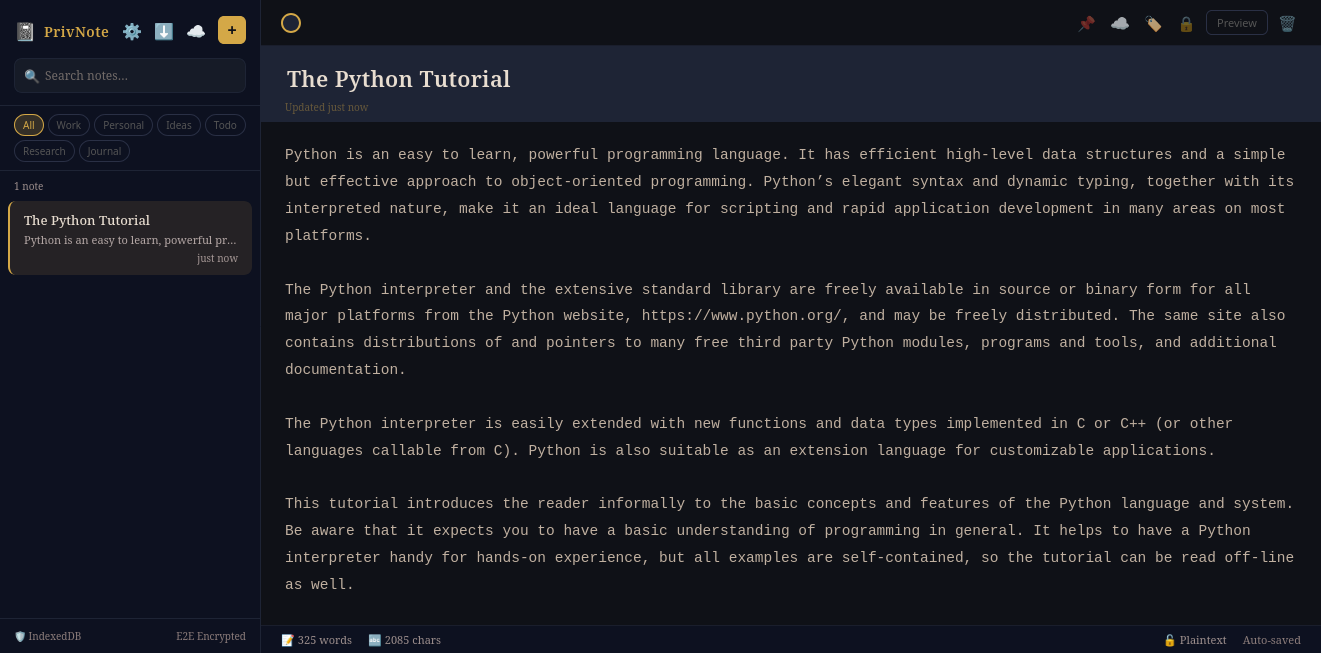
Task: Lock the note with padlock icon
Action: (x=1186, y=23)
